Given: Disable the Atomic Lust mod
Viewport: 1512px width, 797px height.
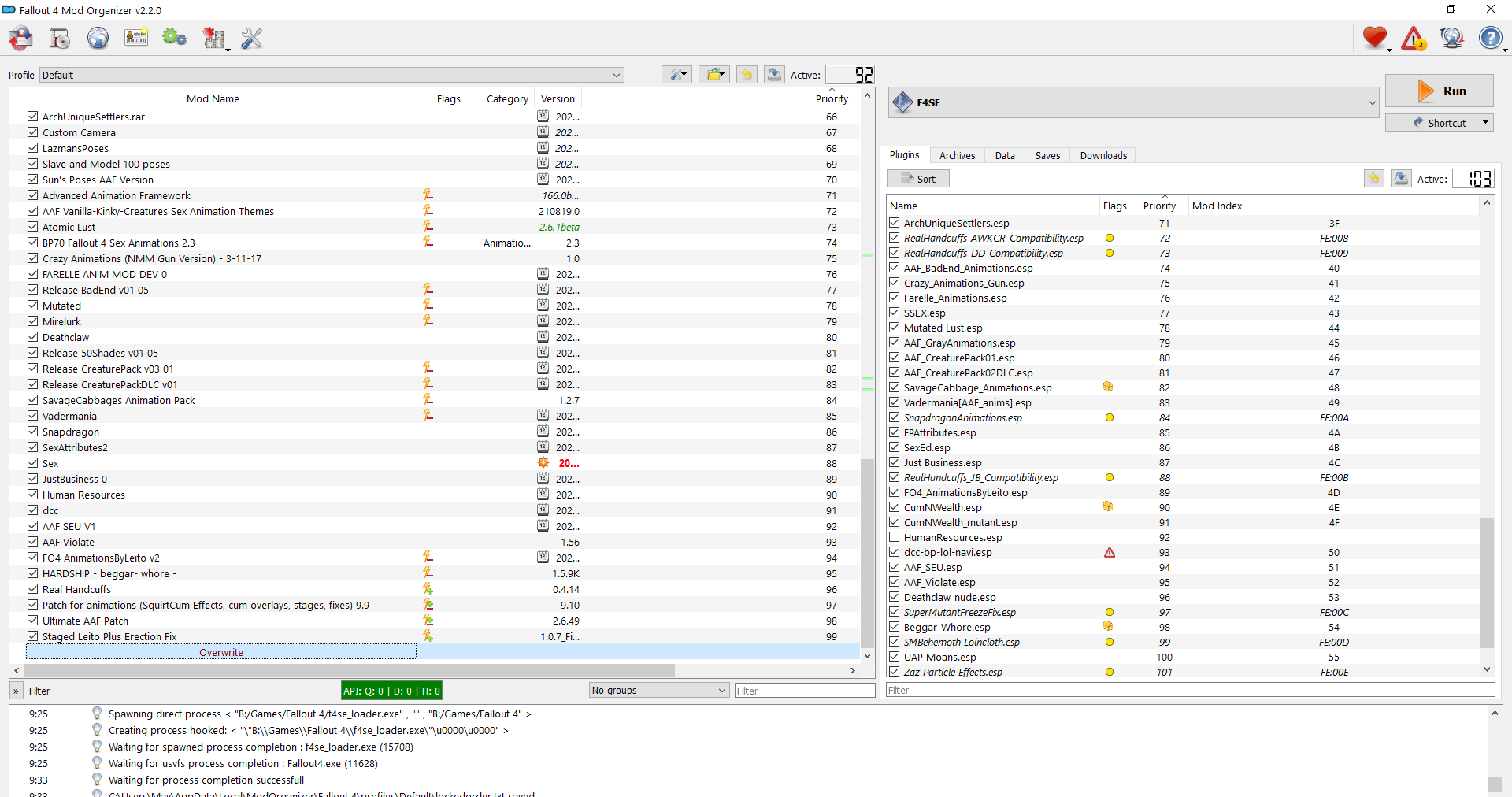Looking at the screenshot, I should tap(32, 227).
